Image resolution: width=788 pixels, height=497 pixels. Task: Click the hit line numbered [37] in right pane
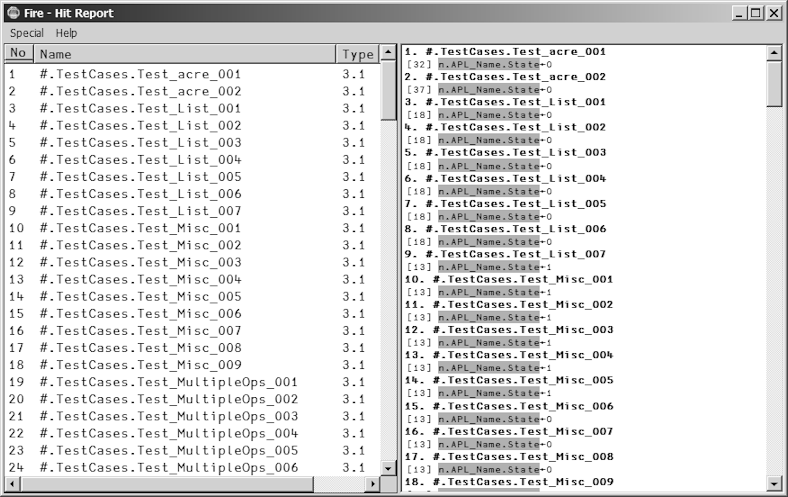point(479,90)
